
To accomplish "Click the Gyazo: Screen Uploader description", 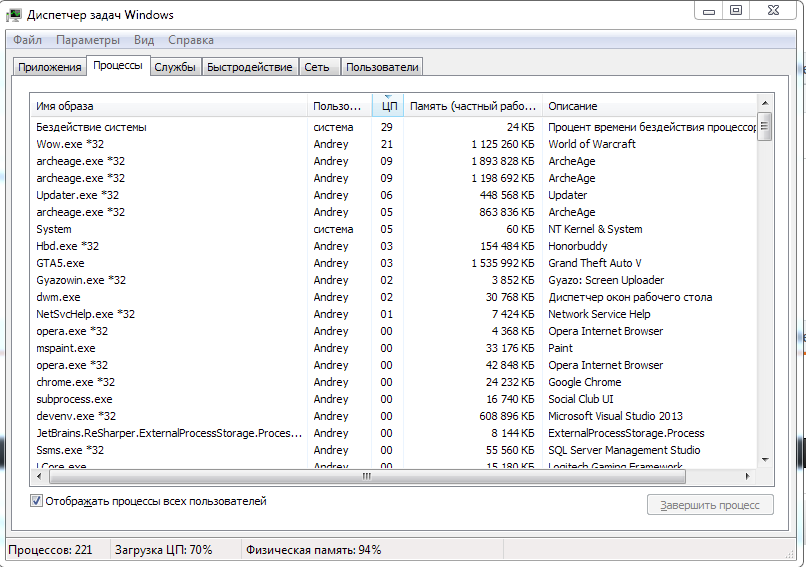I will pyautogui.click(x=606, y=280).
